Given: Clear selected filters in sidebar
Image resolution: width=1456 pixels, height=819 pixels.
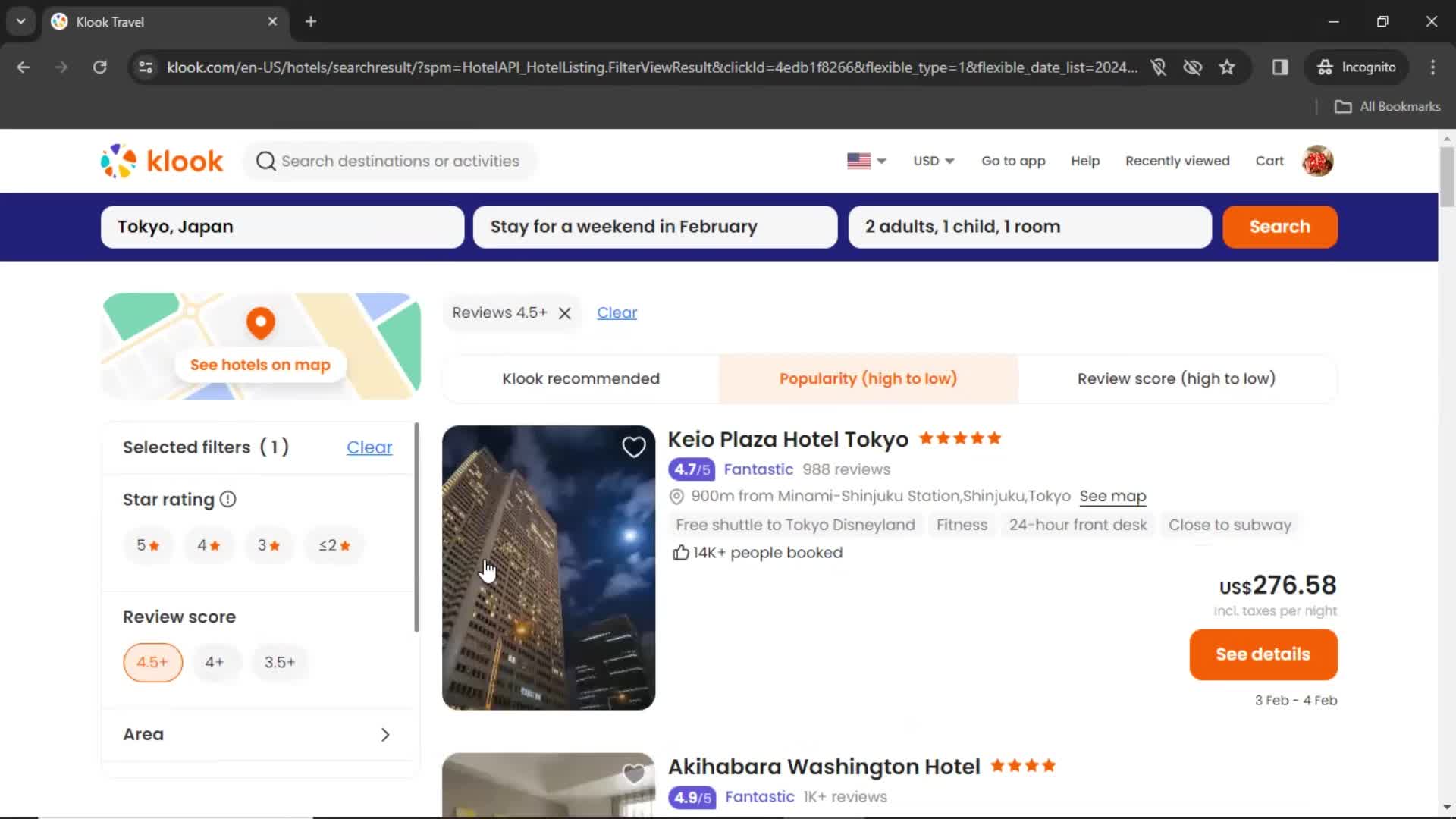Looking at the screenshot, I should click(369, 447).
